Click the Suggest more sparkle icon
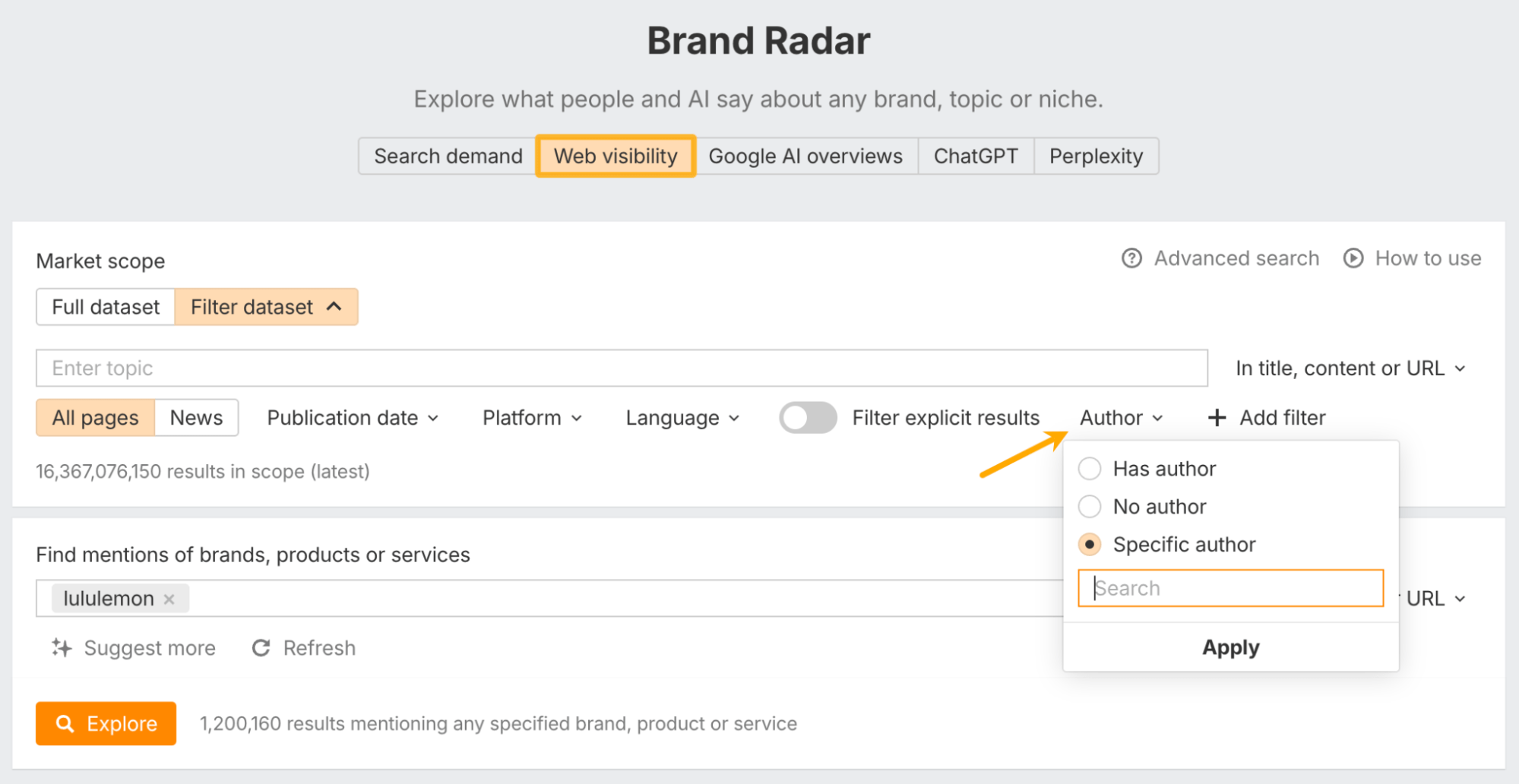The image size is (1519, 784). 62,648
